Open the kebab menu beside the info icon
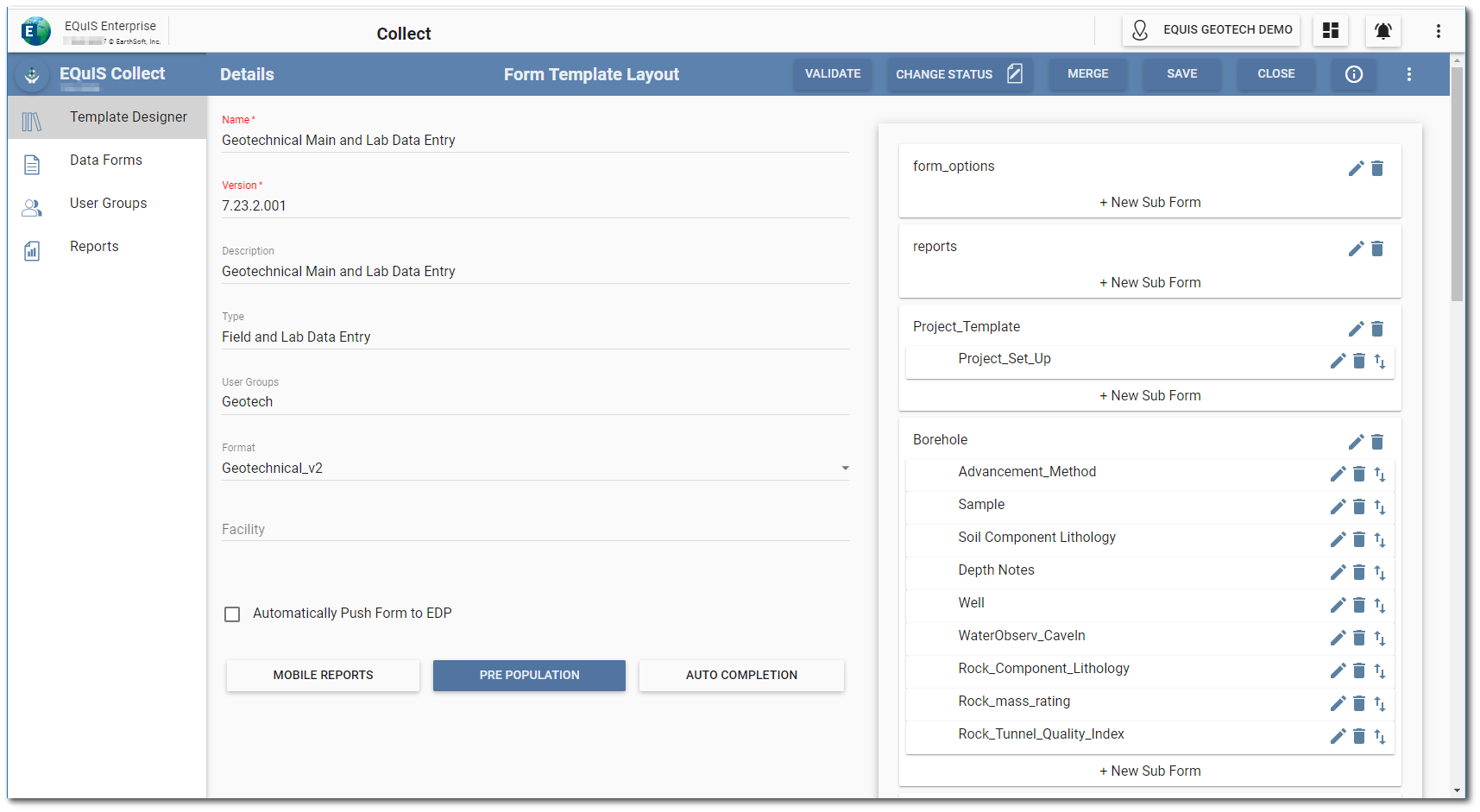Image resolution: width=1480 pixels, height=812 pixels. point(1408,74)
